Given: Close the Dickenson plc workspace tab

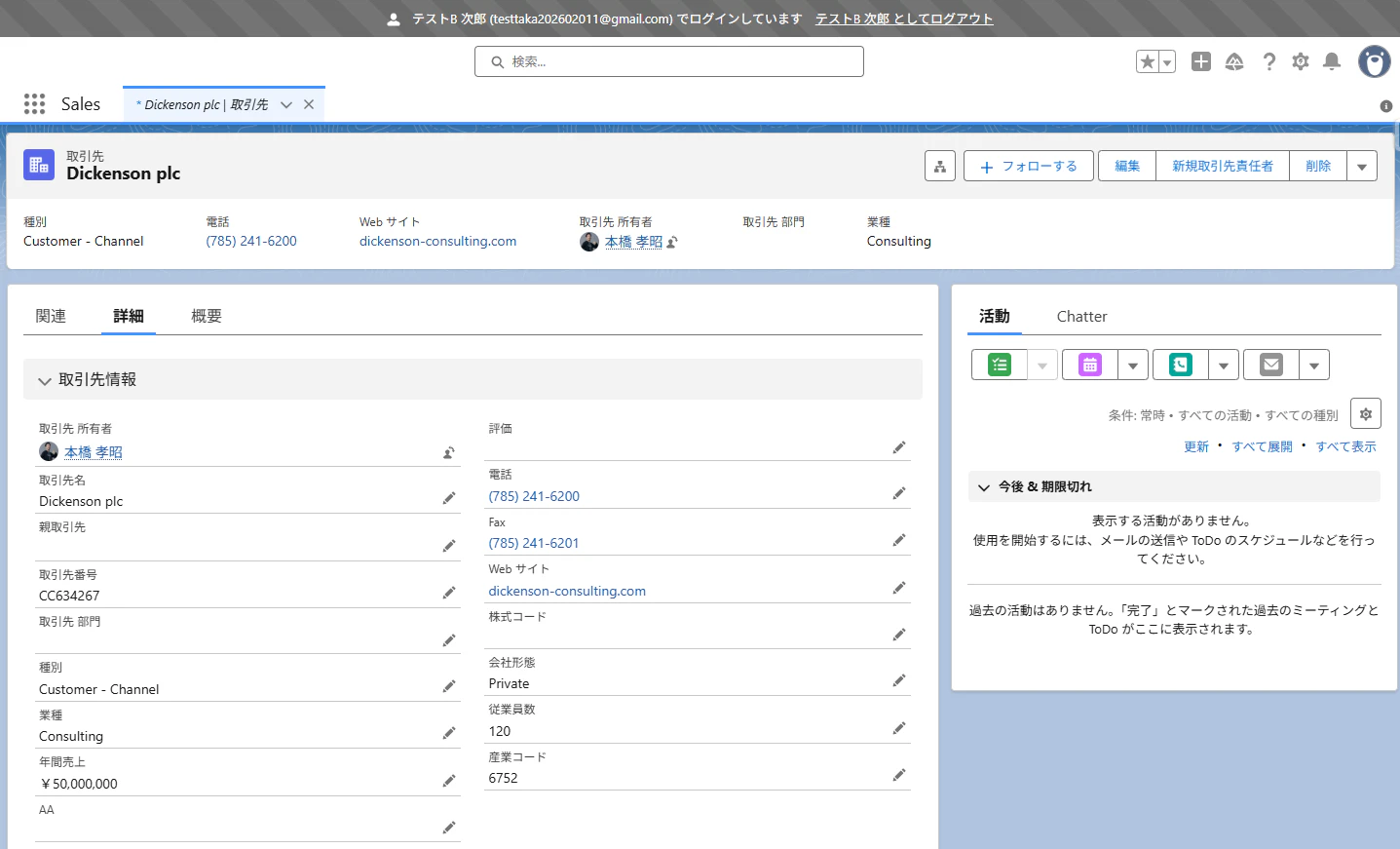Looking at the screenshot, I should pos(309,104).
